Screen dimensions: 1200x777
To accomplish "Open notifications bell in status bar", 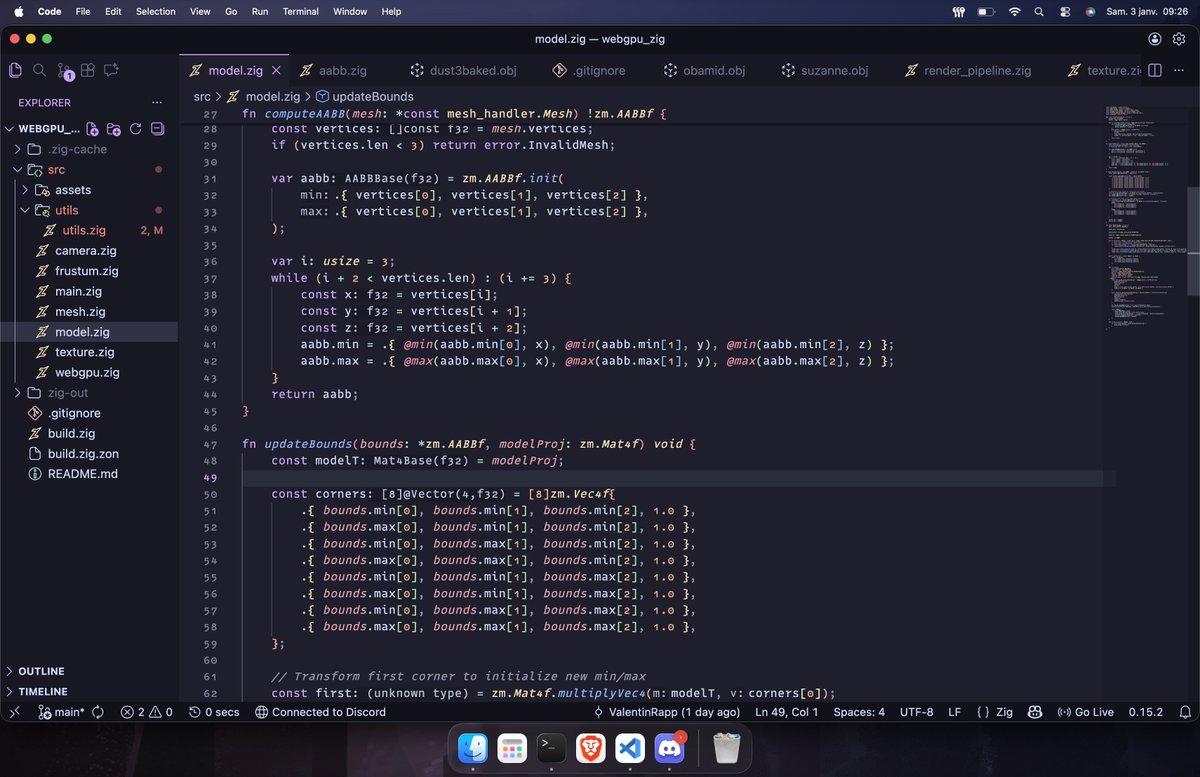I will click(x=1184, y=712).
